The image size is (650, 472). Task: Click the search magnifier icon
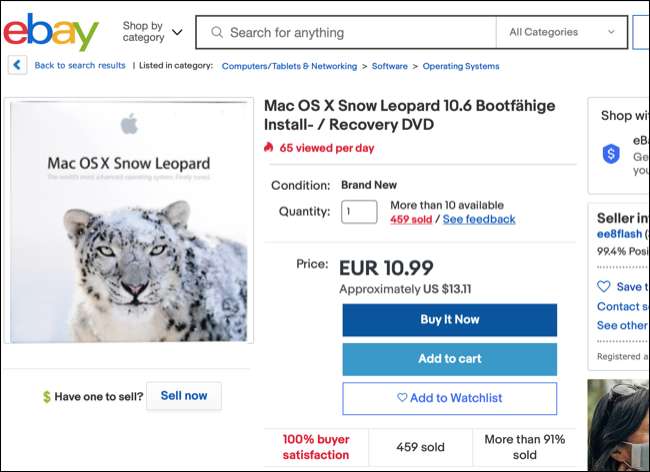(215, 32)
